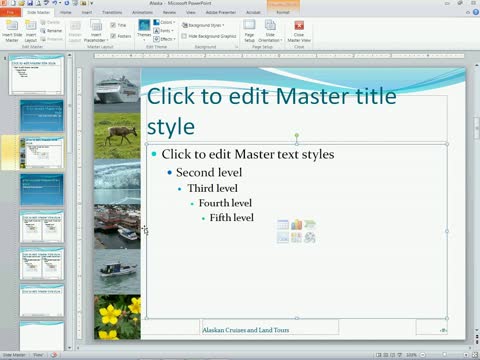Open the File tab
Image resolution: width=480 pixels, height=360 pixels.
[10, 12]
